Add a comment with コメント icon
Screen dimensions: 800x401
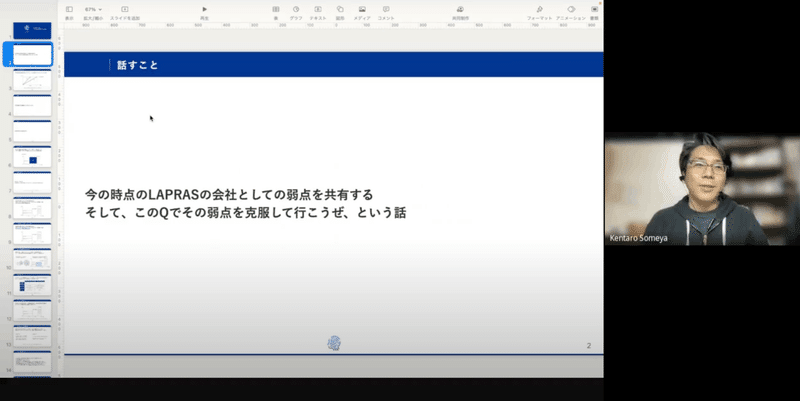click(x=386, y=9)
